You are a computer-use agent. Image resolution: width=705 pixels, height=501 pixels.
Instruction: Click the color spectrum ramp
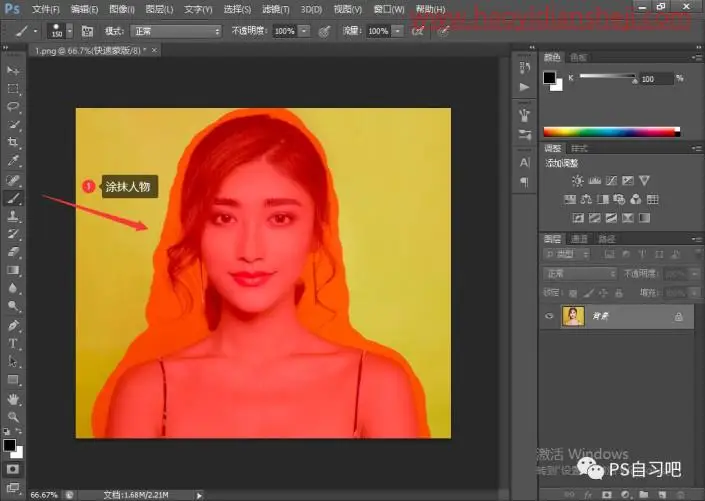click(611, 132)
